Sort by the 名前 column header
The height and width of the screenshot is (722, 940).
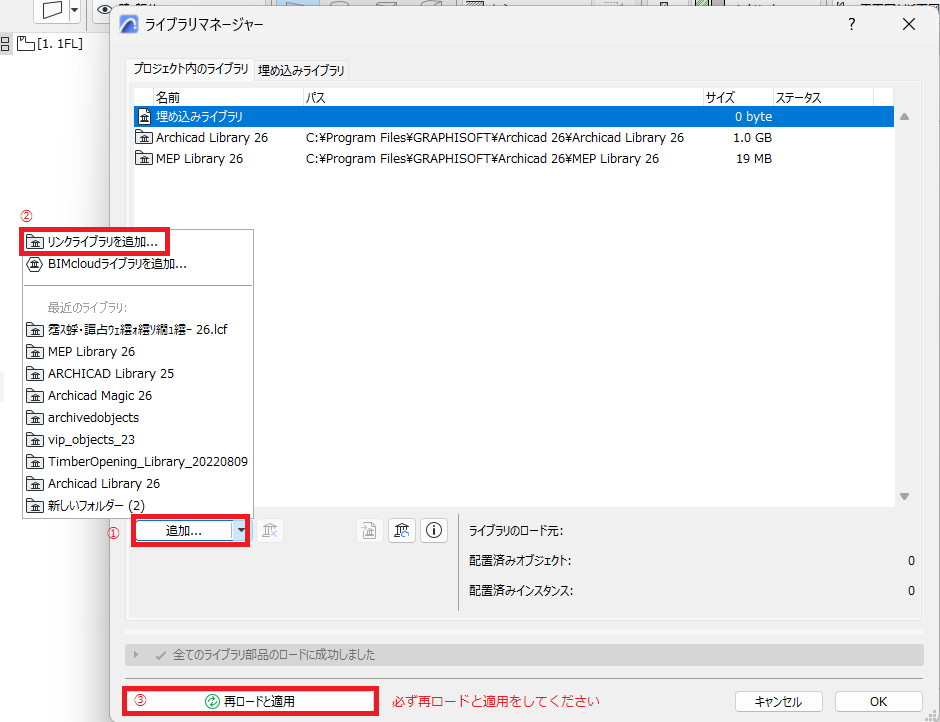point(228,97)
